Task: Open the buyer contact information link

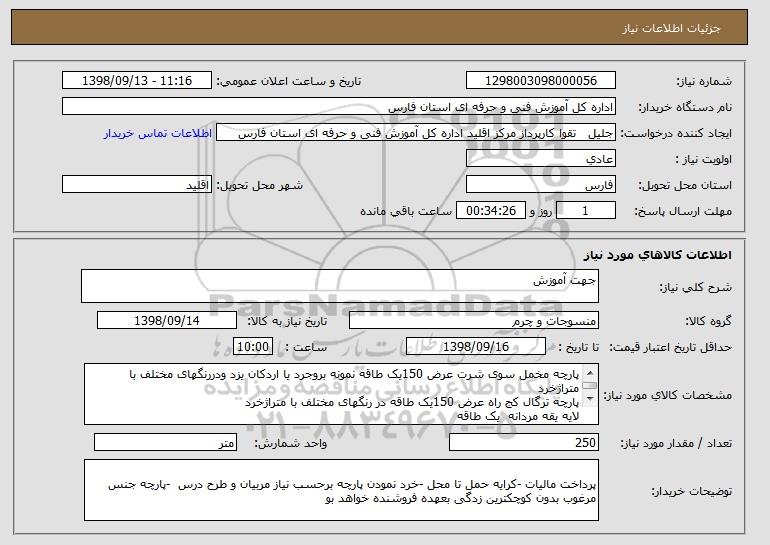Action: click(x=158, y=134)
